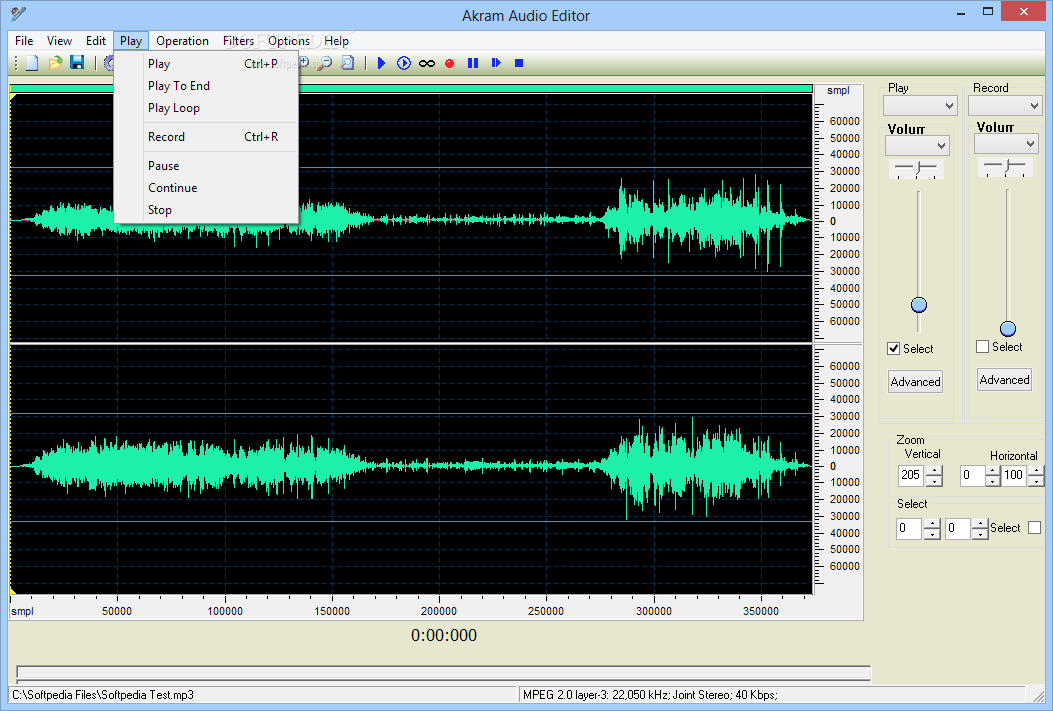Start playback with the blue Play icon
Viewport: 1053px width, 711px height.
[x=381, y=63]
